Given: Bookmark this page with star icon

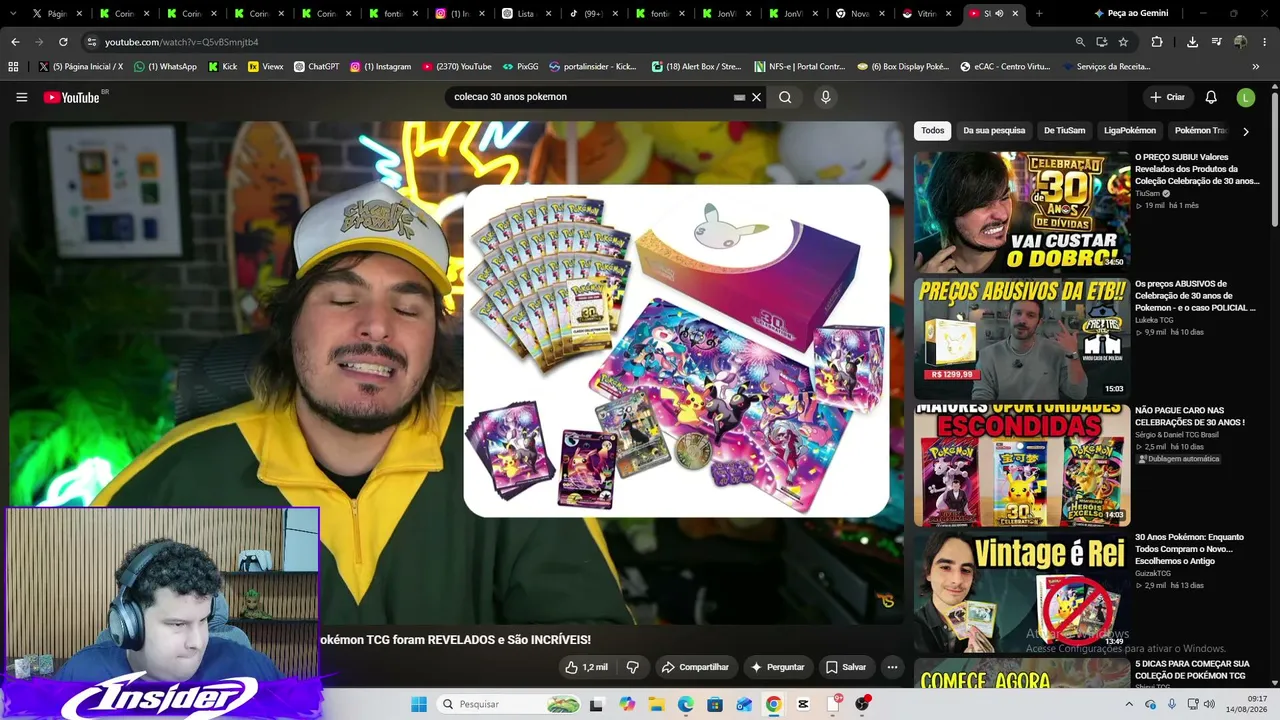Looking at the screenshot, I should click(x=1123, y=42).
